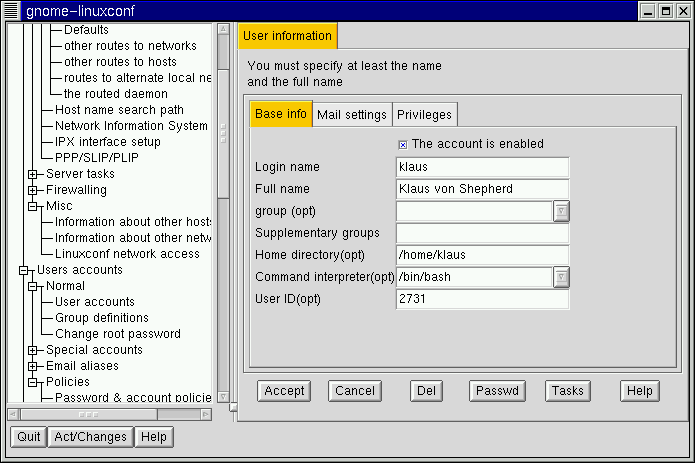Screen dimensions: 695x463
Task: Expand the Email aliases tree node
Action: point(33,366)
